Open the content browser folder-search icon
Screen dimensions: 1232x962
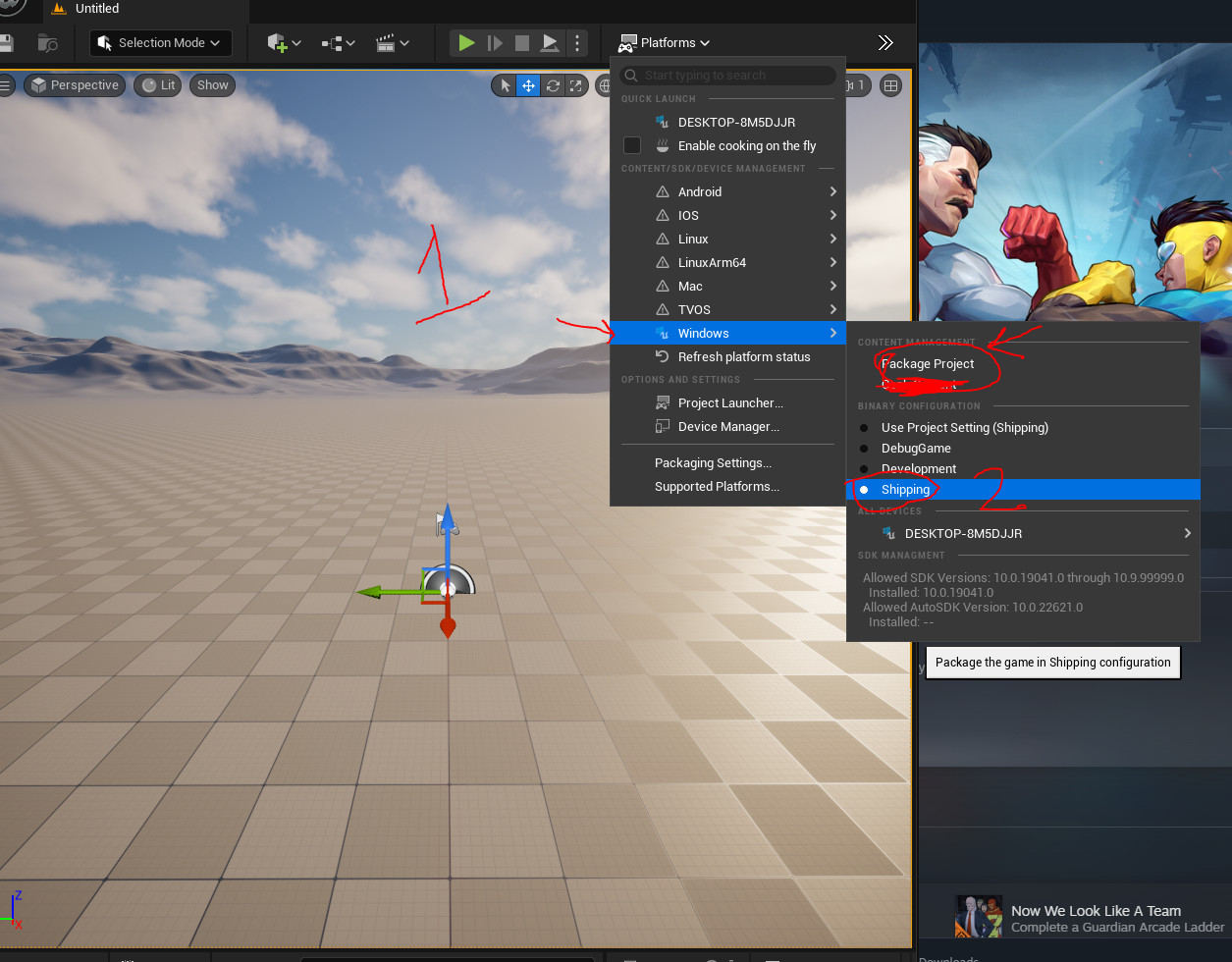tap(47, 43)
